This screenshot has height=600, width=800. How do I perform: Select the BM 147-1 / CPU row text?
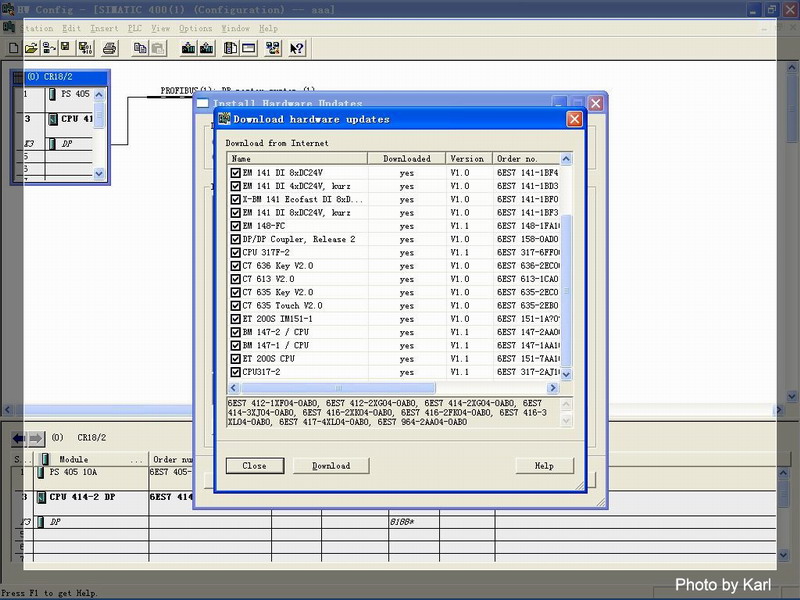click(x=276, y=345)
